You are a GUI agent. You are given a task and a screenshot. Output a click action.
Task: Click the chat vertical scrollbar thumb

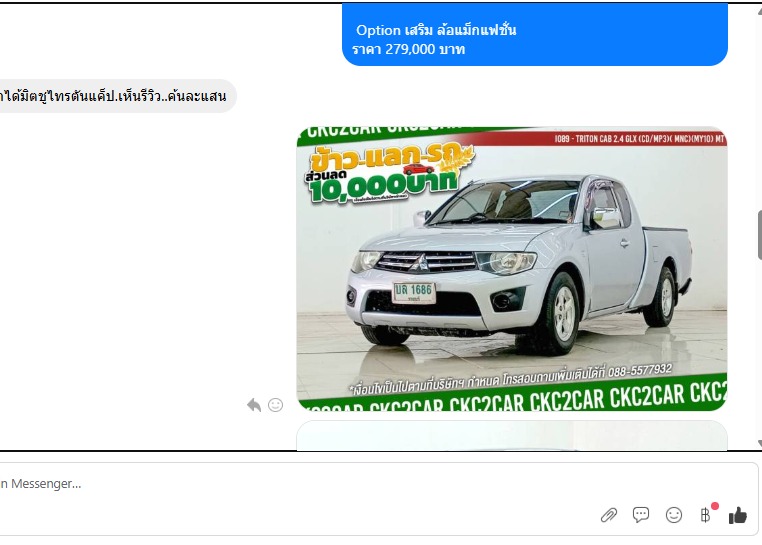click(x=760, y=235)
